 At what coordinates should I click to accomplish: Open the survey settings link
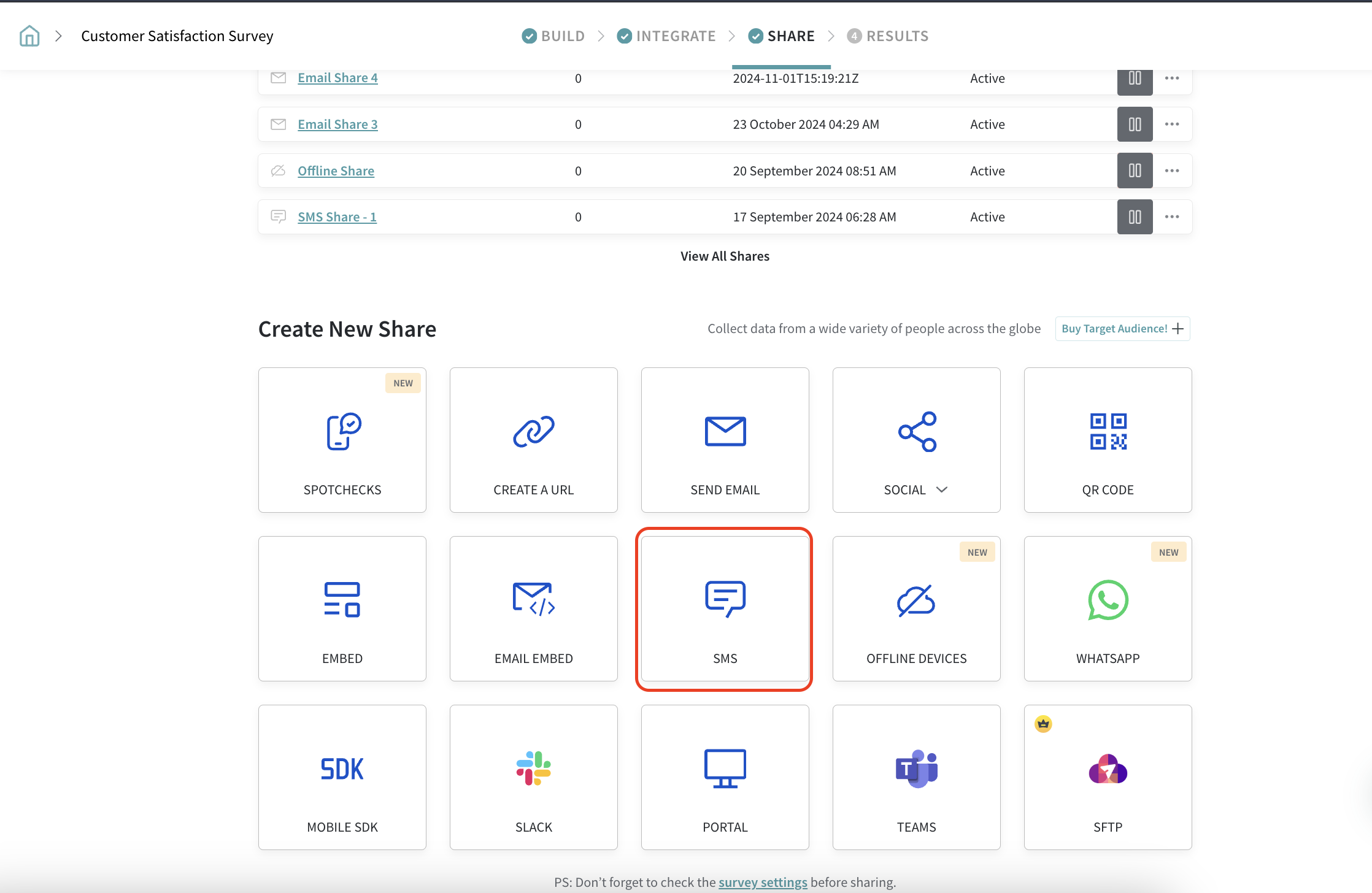pyautogui.click(x=763, y=882)
